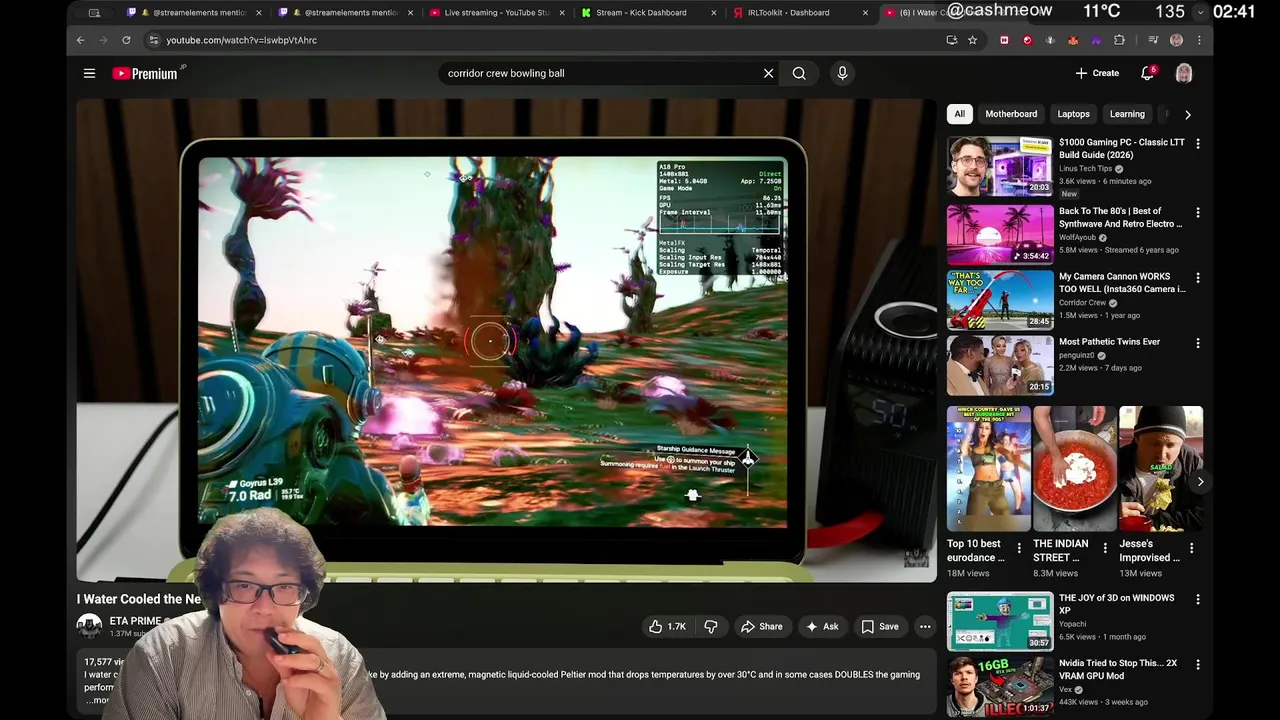Save video to playlist
The width and height of the screenshot is (1280, 720).
pyautogui.click(x=880, y=627)
